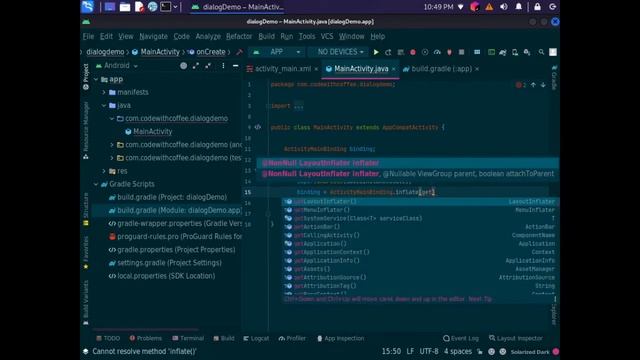The width and height of the screenshot is (640, 360).
Task: Expand the manifests folder
Action: pos(104,92)
